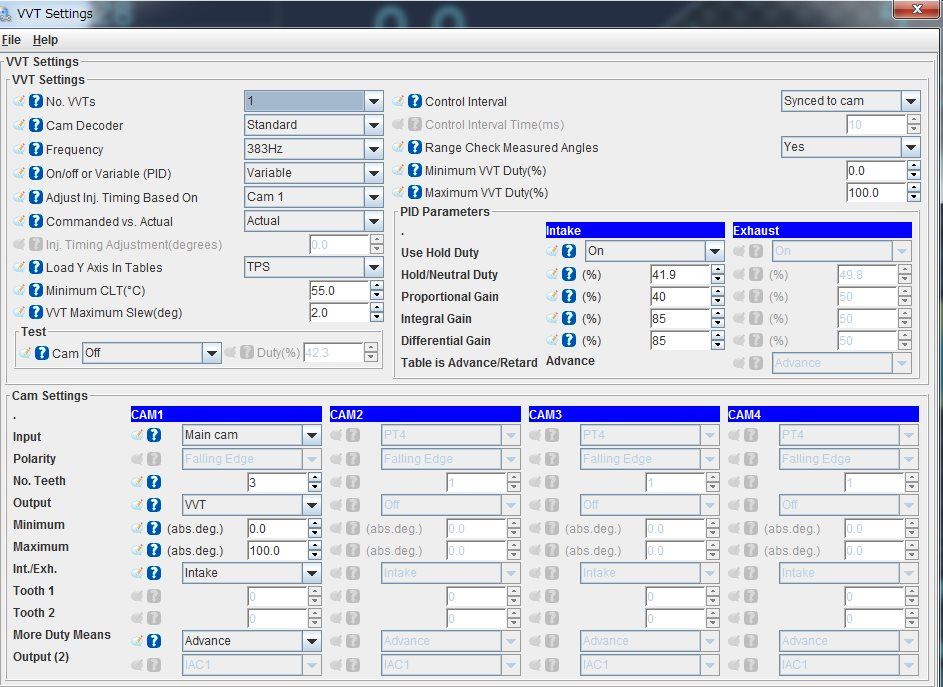Click the VVT Maximum Slew value field
The height and width of the screenshot is (687, 943).
[339, 312]
